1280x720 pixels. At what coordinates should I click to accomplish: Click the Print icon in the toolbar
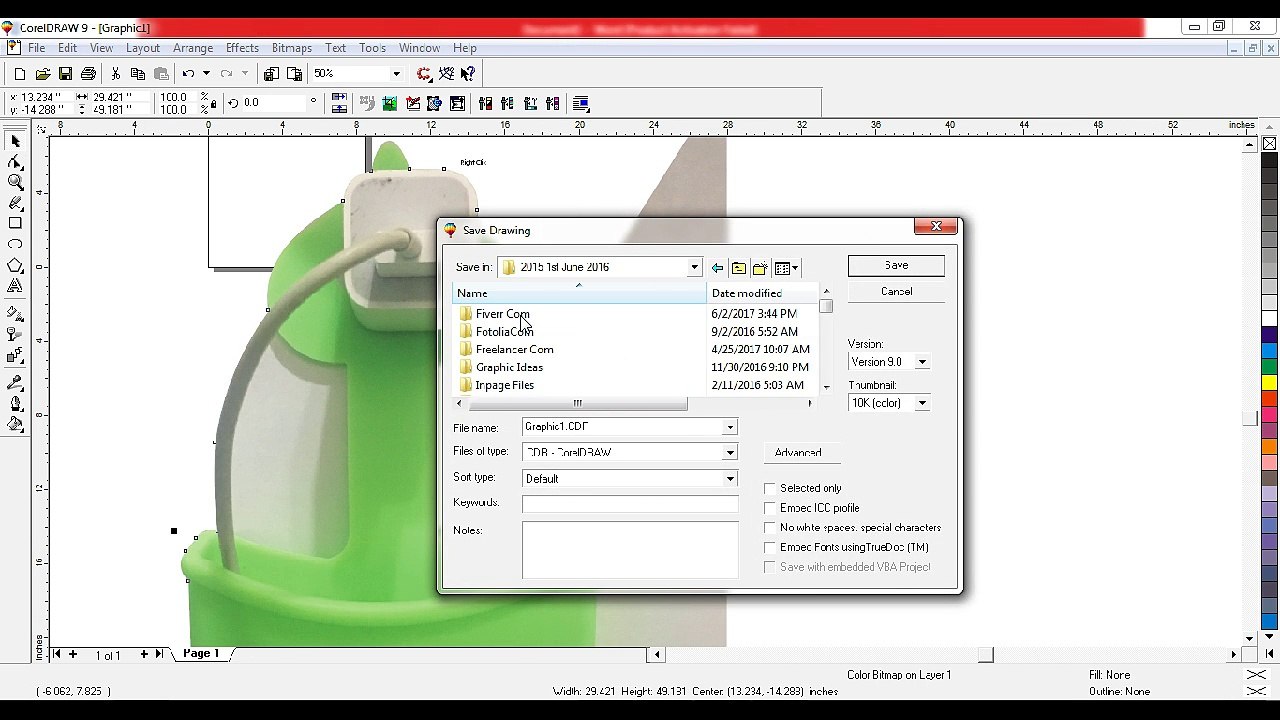[88, 74]
